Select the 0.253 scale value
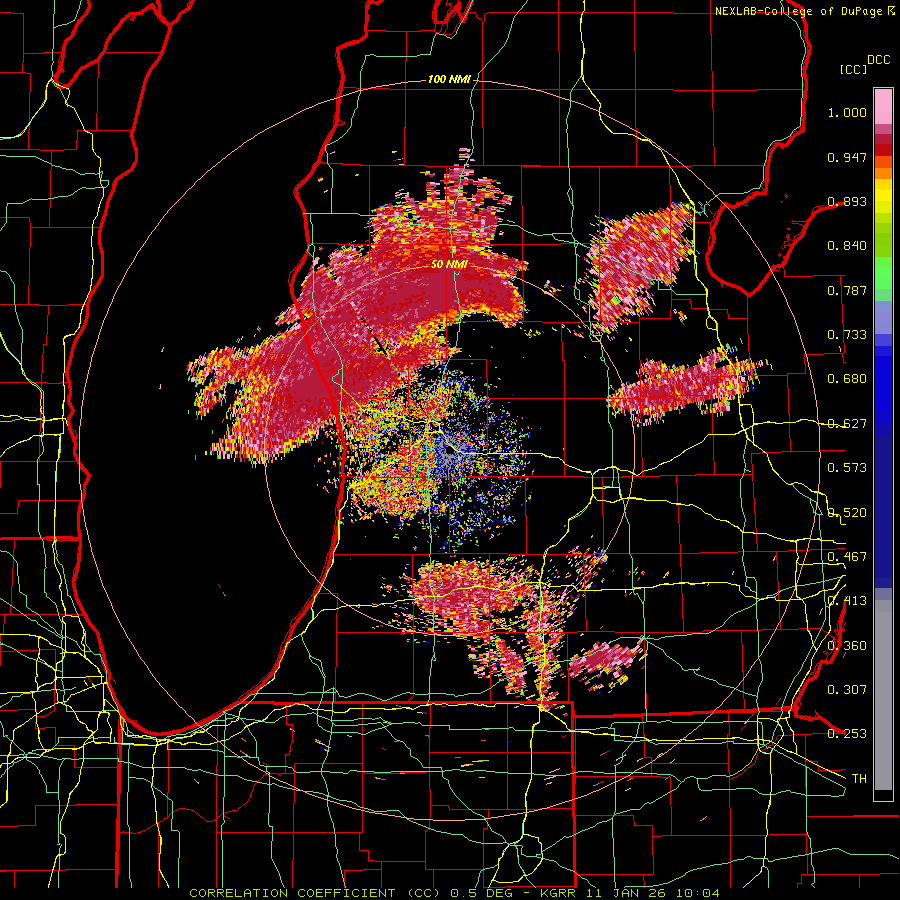Viewport: 900px width, 900px height. pos(847,734)
